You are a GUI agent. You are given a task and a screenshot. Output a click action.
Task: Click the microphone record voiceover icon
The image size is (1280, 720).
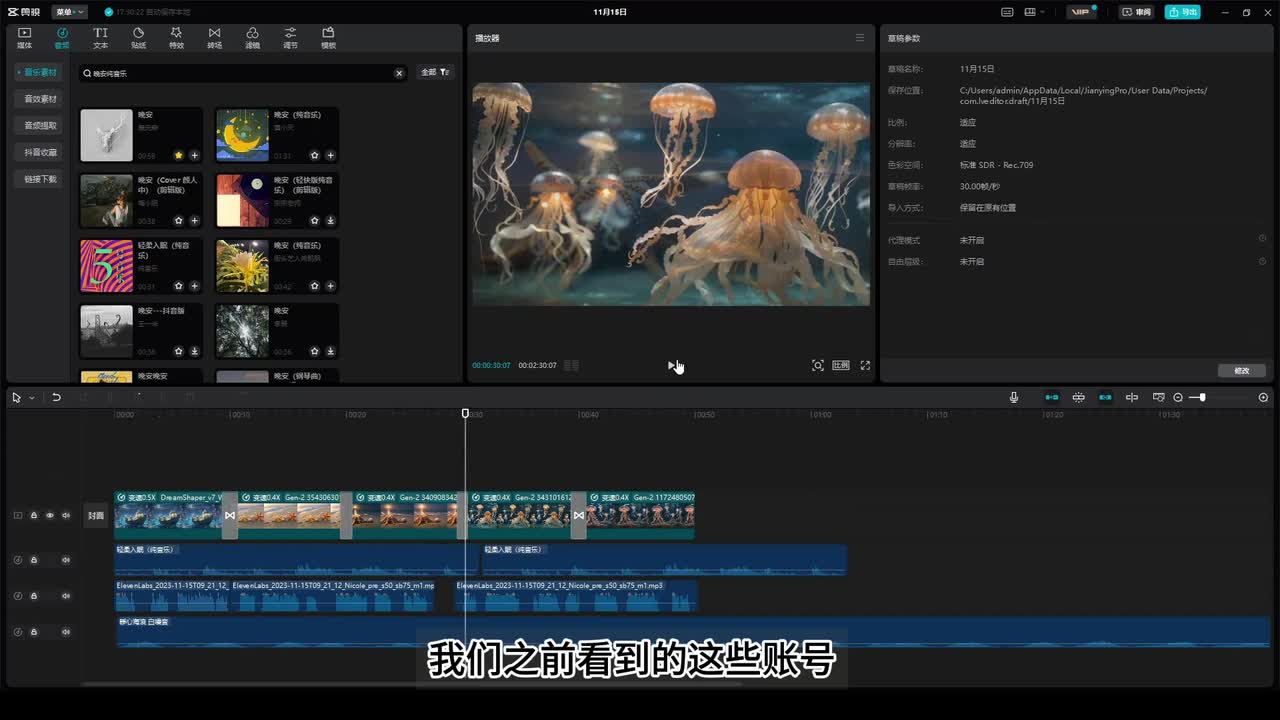point(1013,397)
